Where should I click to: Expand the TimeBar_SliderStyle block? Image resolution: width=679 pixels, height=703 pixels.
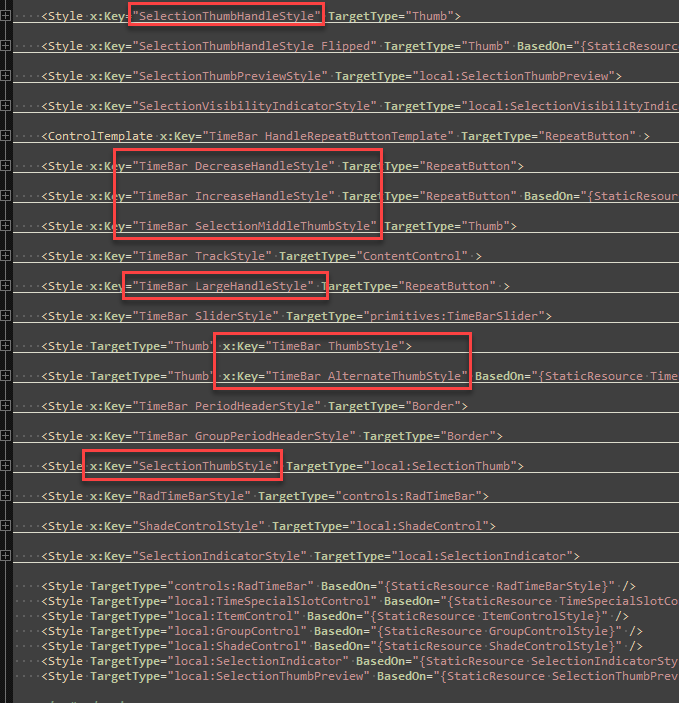[x=5, y=316]
